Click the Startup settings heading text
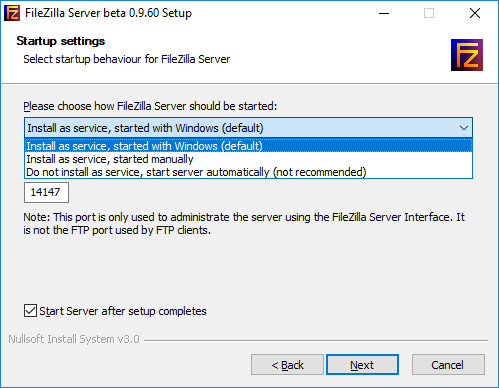 pos(61,41)
